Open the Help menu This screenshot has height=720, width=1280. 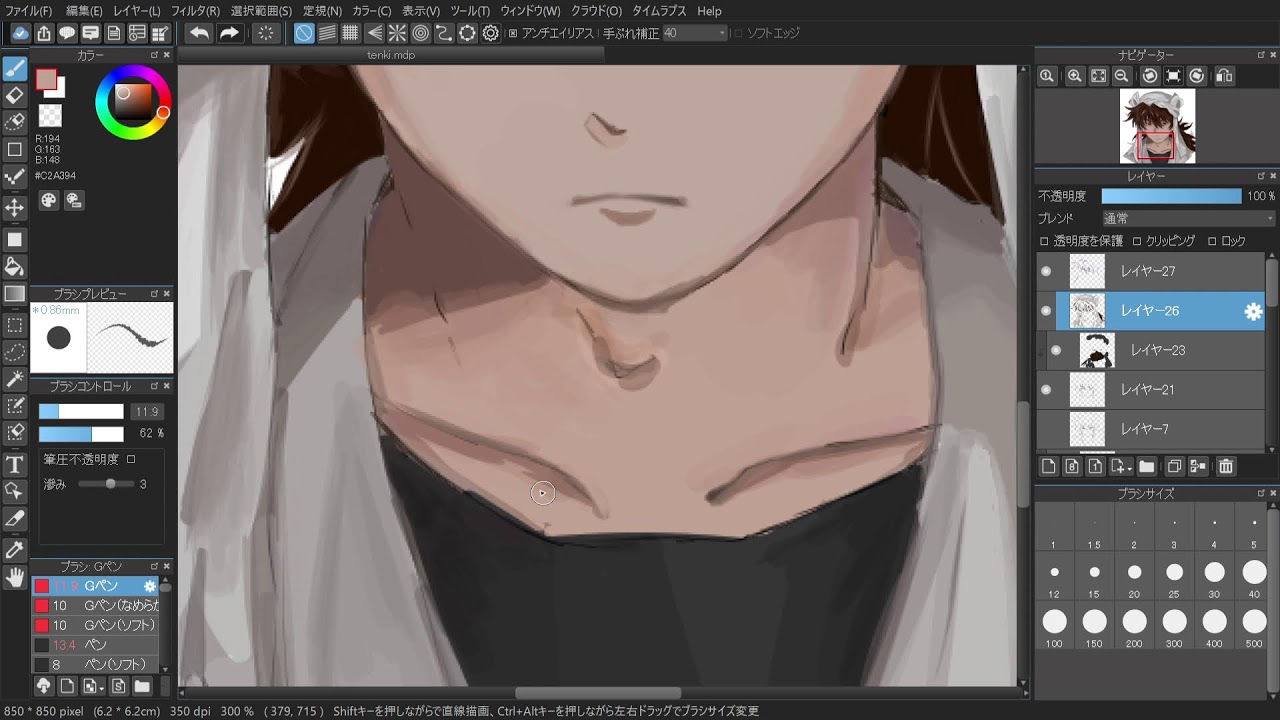coord(709,11)
